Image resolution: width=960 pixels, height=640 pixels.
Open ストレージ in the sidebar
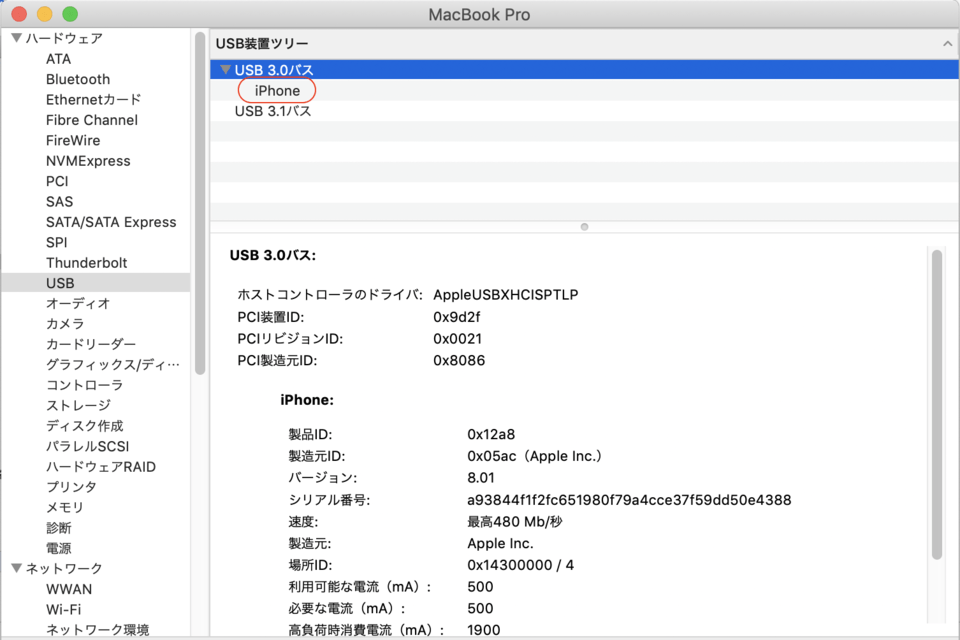(78, 405)
